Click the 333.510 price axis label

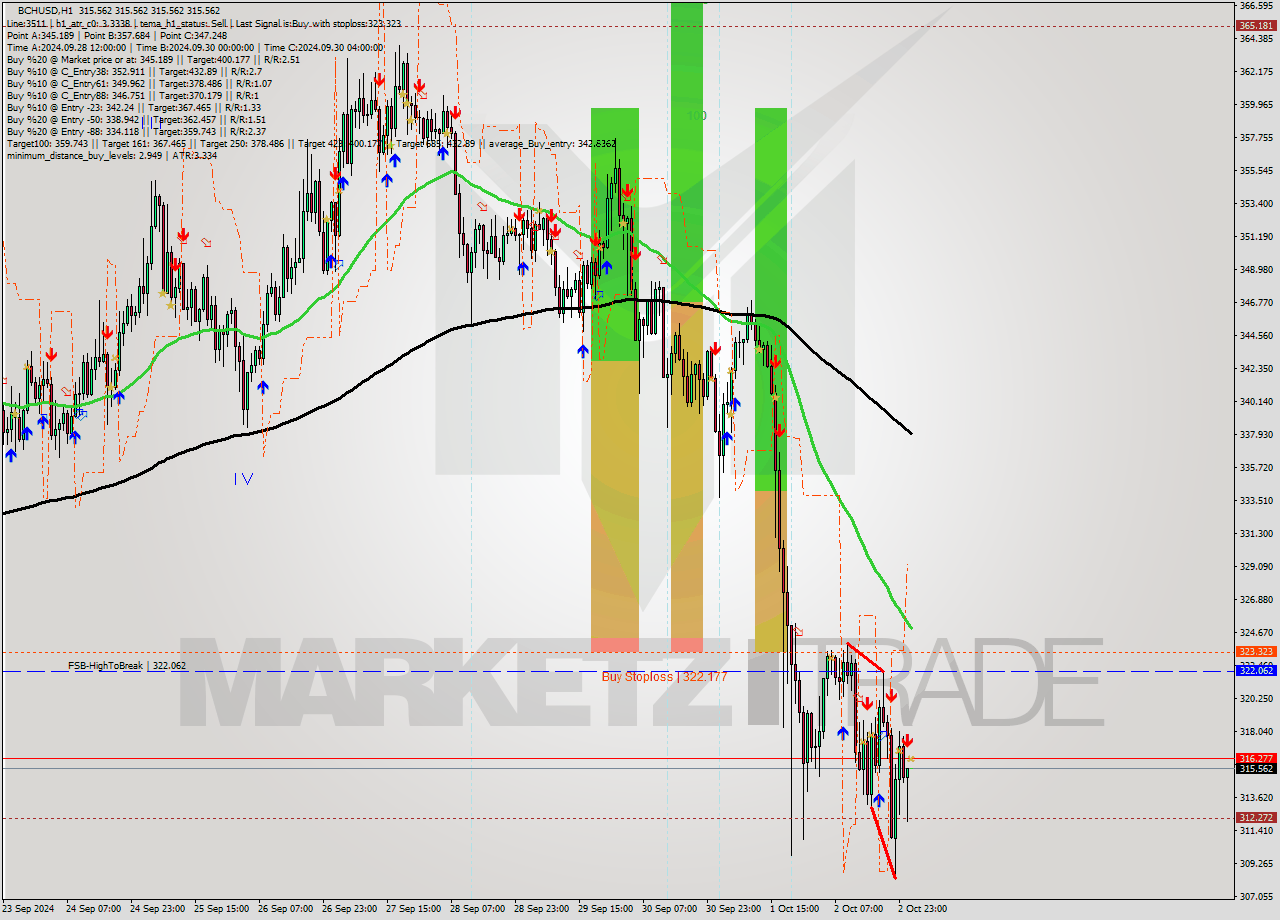[1255, 500]
